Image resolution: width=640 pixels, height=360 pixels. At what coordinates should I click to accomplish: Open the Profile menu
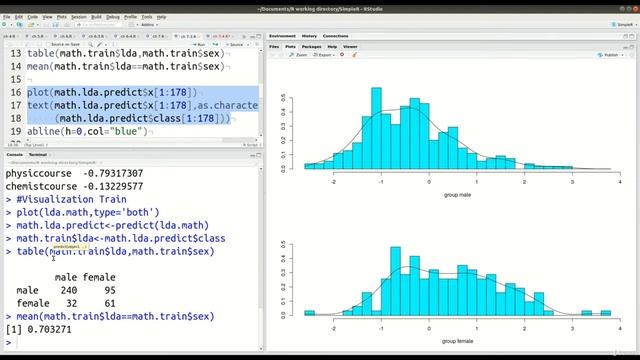click(x=130, y=17)
